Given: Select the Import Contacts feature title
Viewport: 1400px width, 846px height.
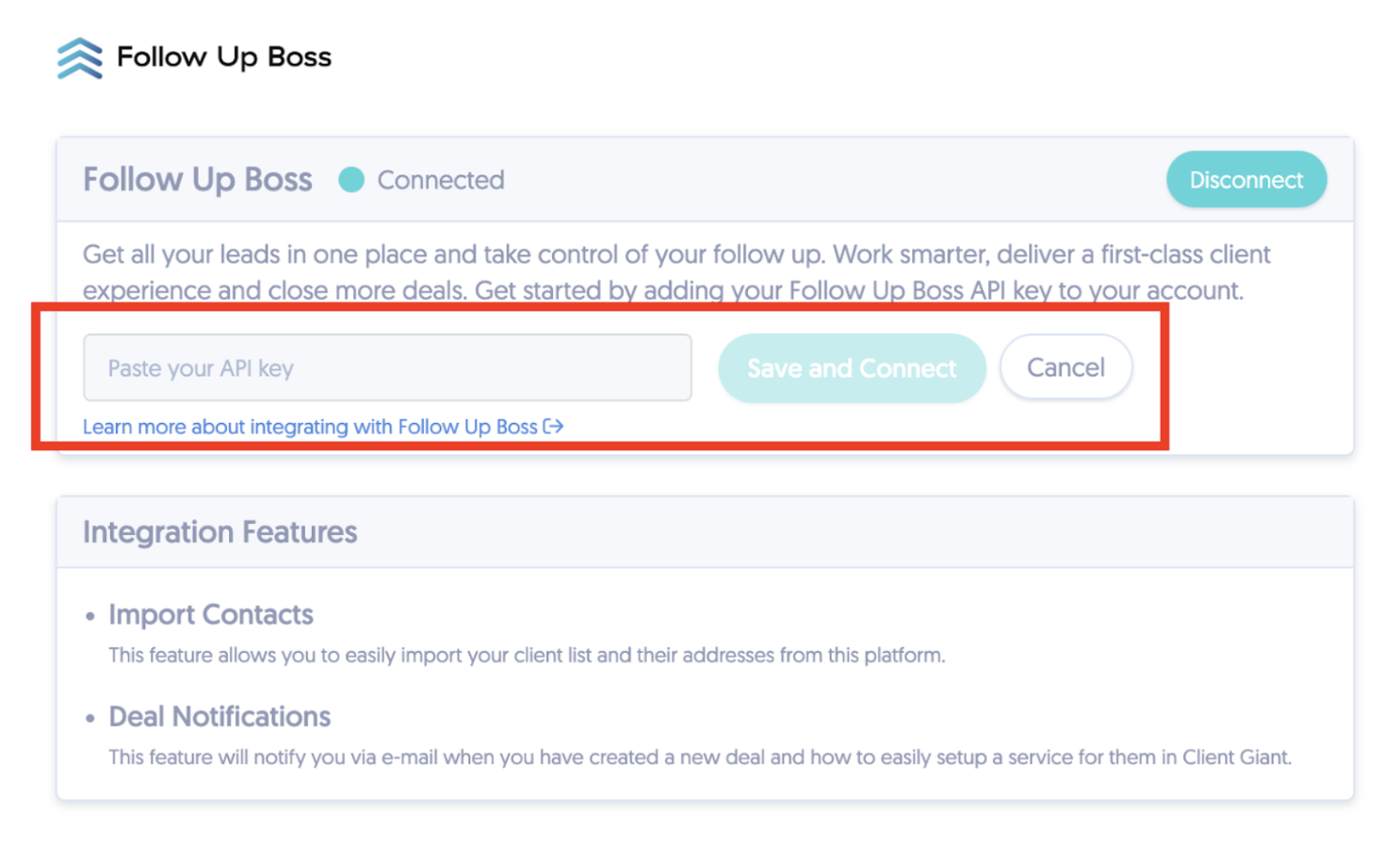Looking at the screenshot, I should [211, 614].
